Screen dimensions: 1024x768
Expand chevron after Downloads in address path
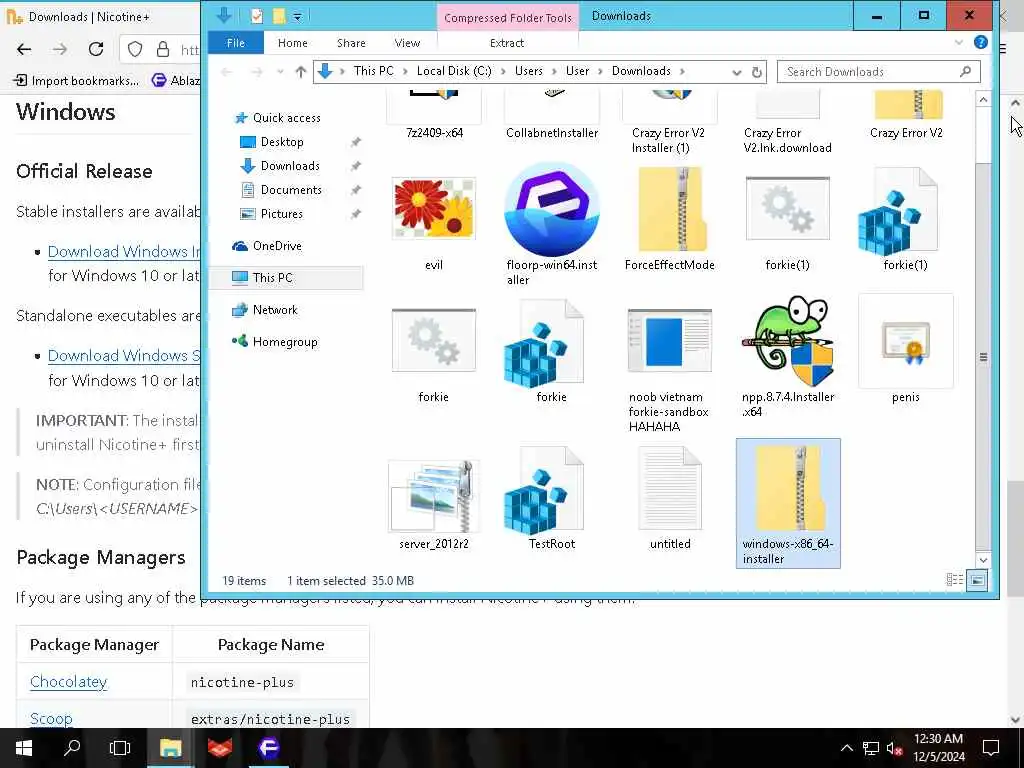[x=682, y=71]
